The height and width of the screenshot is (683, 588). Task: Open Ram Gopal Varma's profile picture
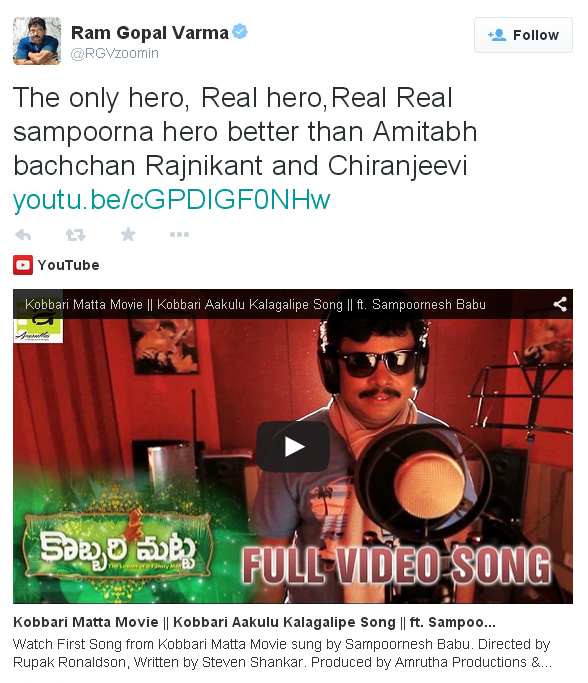pos(37,41)
